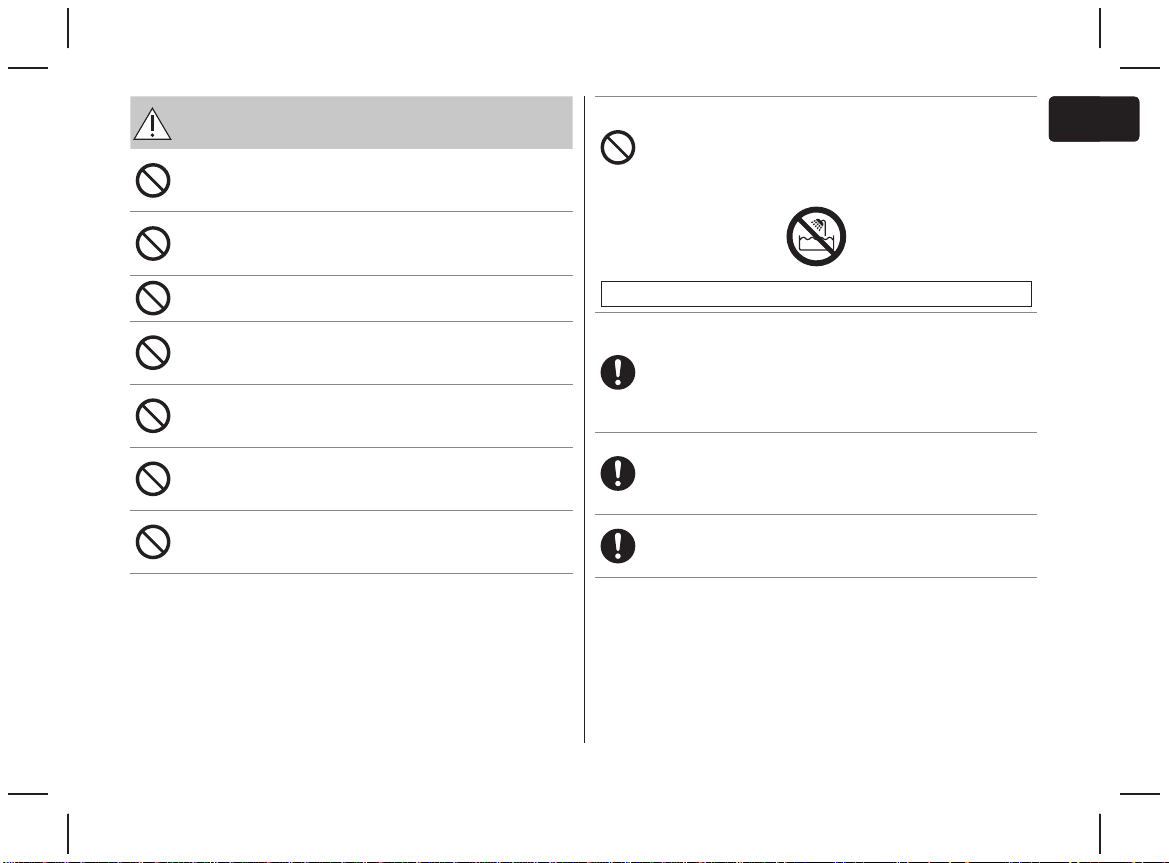Screen dimensions: 1169x863
Task: Select the no-bath-or-shower prohibition symbol
Action: click(x=816, y=236)
